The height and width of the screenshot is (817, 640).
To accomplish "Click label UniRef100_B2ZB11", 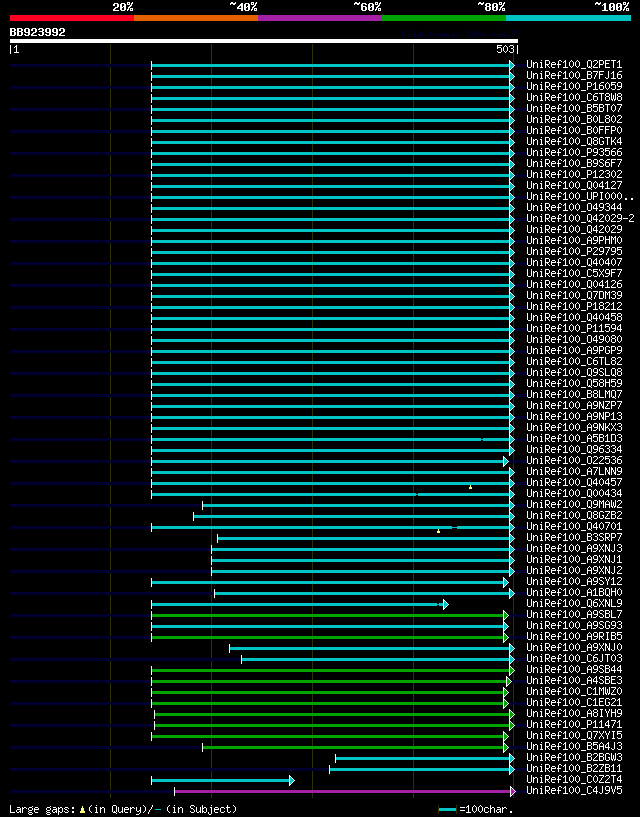I will [574, 769].
